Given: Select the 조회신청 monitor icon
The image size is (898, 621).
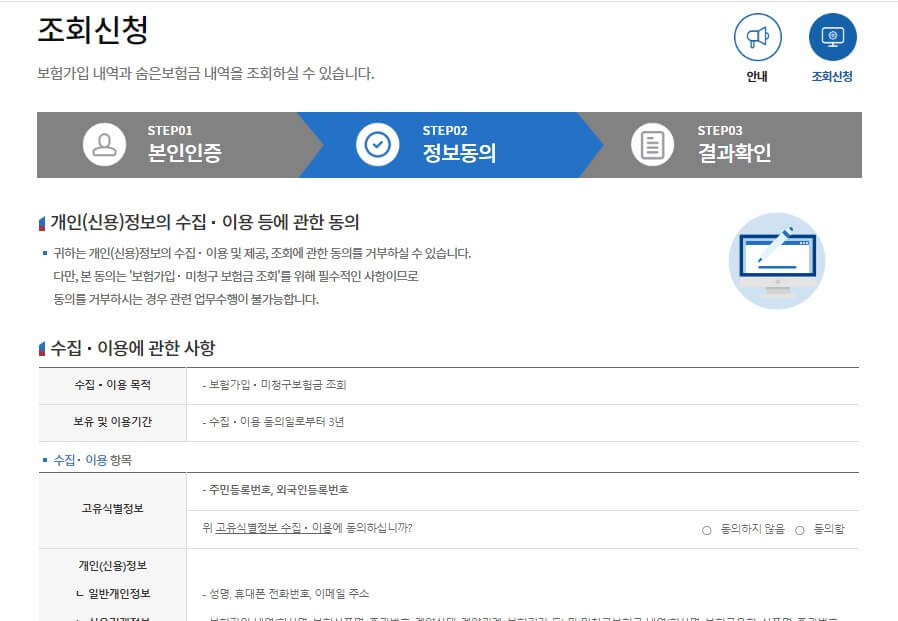Looking at the screenshot, I should tap(834, 36).
